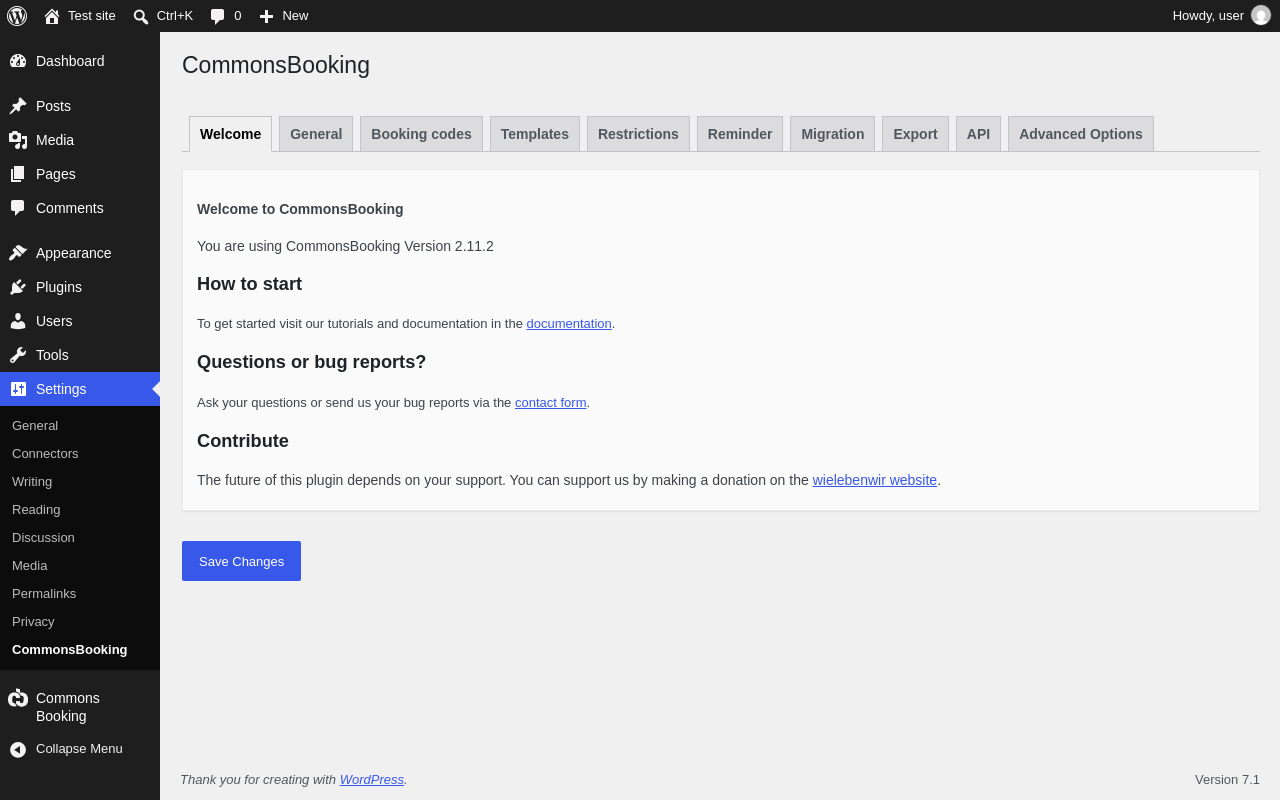Switch to the General tab
This screenshot has height=800, width=1280.
click(x=316, y=134)
